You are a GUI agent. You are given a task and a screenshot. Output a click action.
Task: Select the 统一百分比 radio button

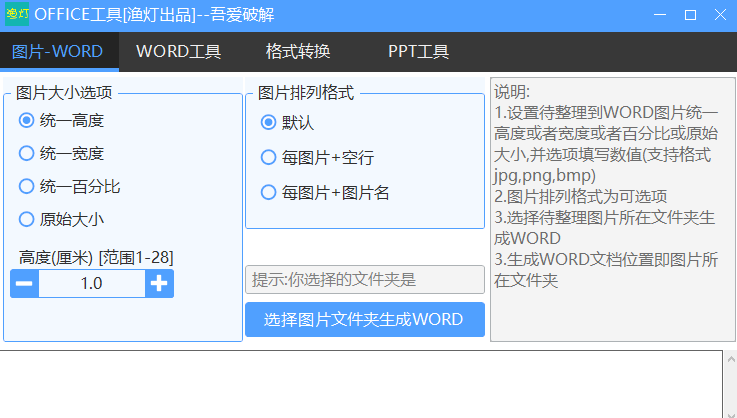tap(26, 186)
